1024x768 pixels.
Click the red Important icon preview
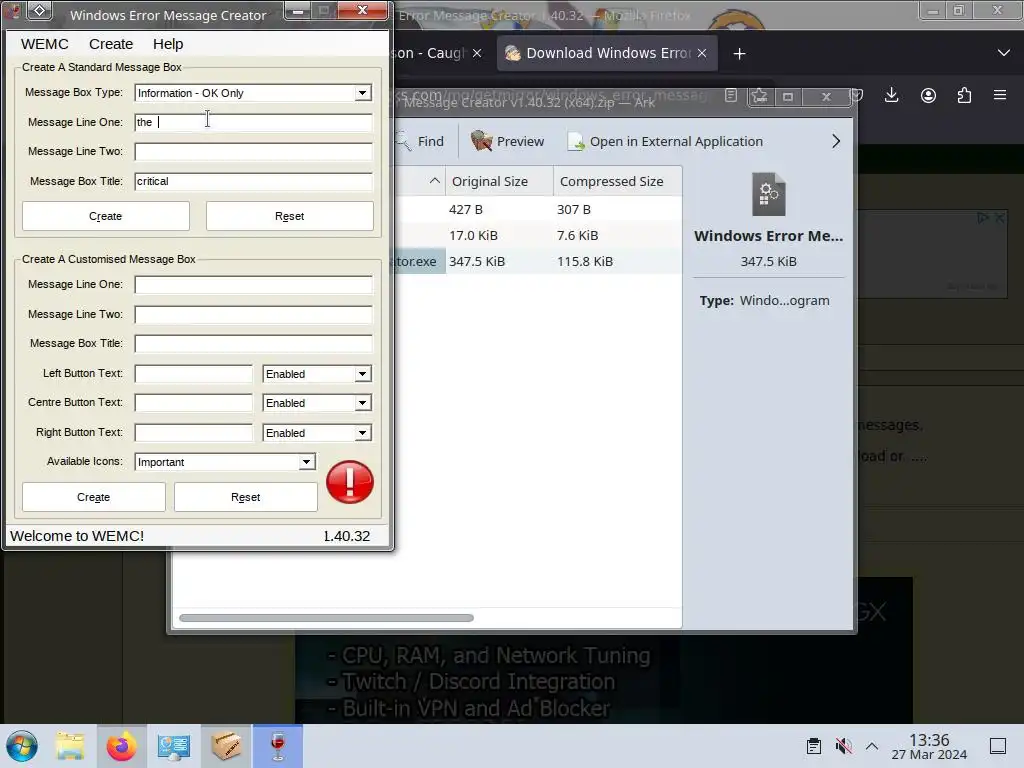(350, 482)
